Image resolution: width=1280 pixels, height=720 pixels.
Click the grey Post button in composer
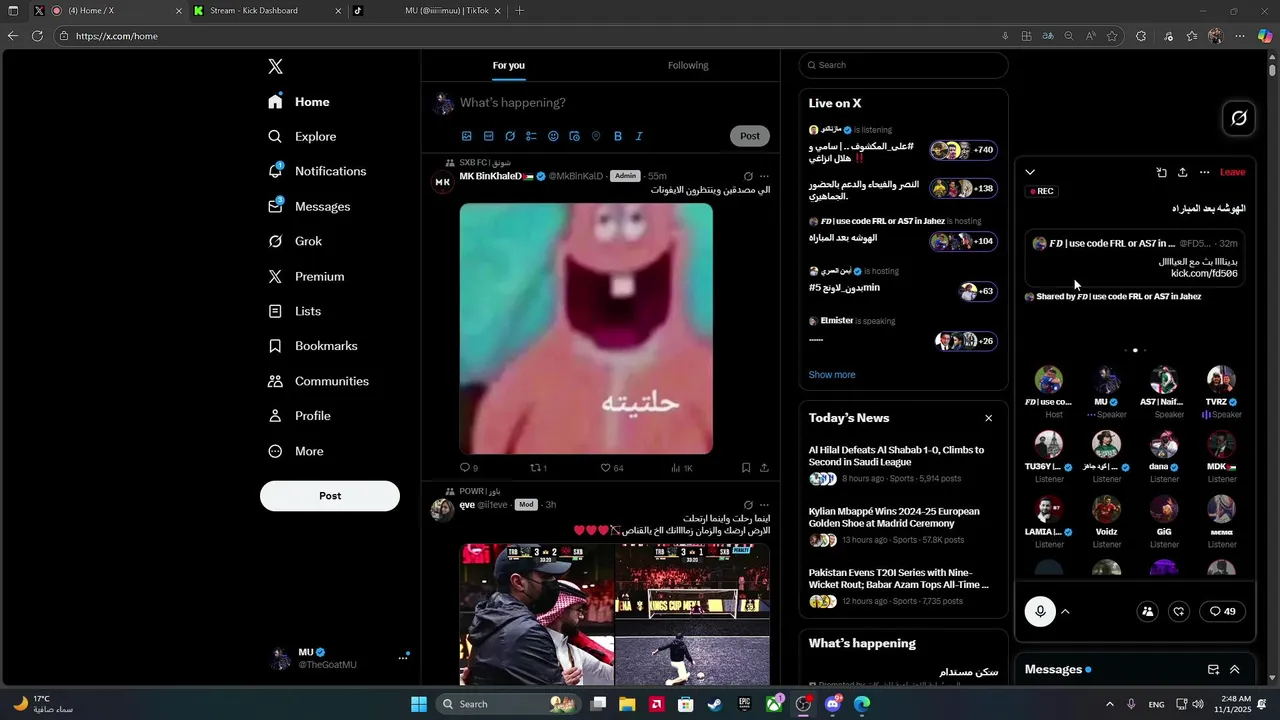coord(750,136)
